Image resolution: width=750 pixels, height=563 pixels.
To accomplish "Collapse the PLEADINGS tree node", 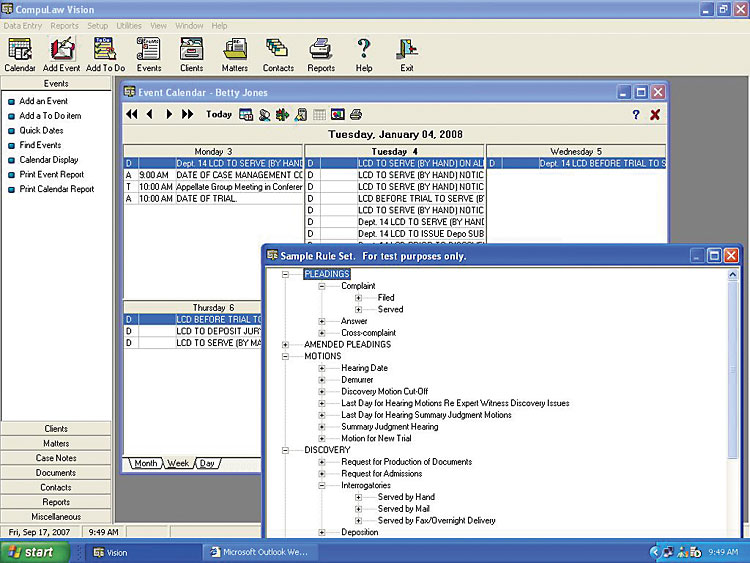I will click(286, 275).
